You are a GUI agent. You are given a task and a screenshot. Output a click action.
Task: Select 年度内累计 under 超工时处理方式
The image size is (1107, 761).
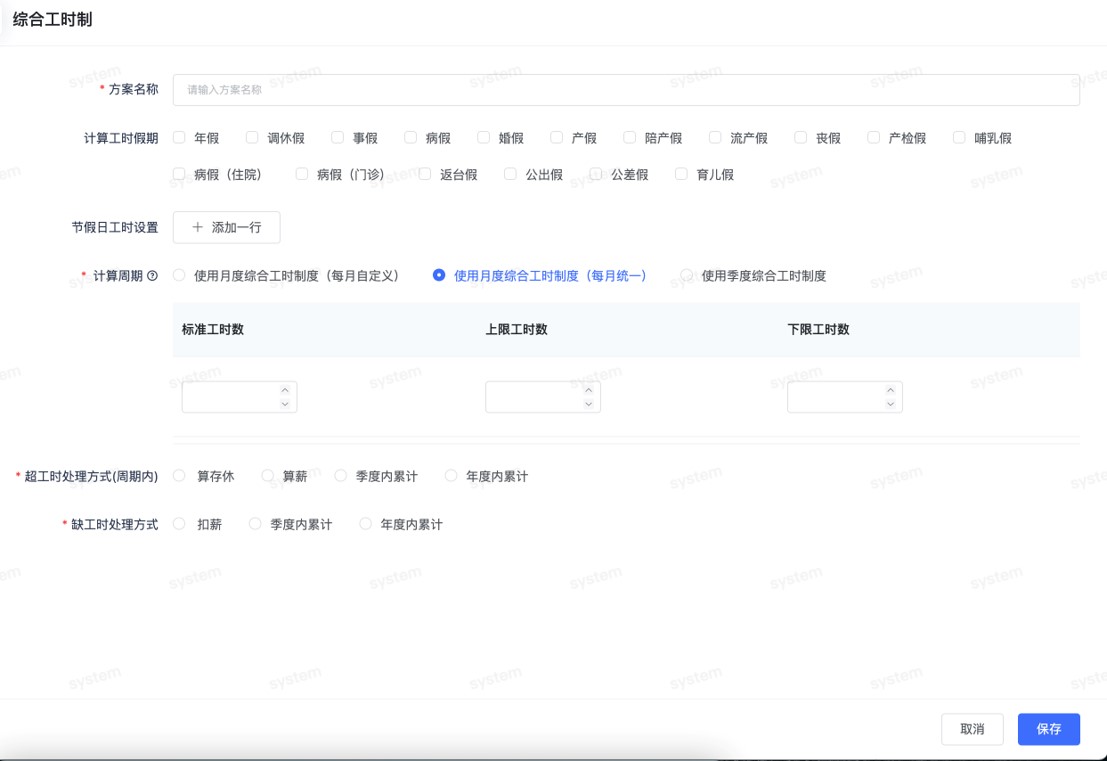tap(451, 476)
